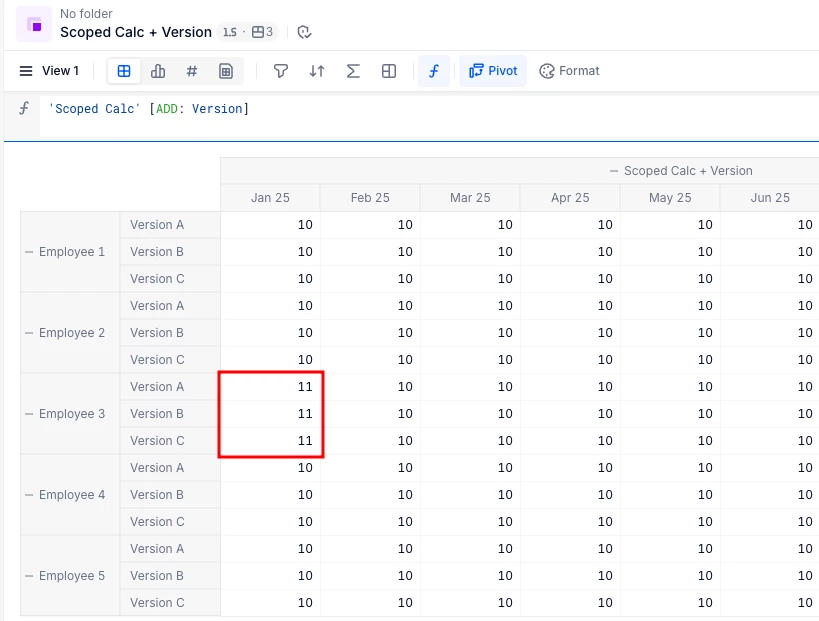Open the sort arrows tool
Screen dimensions: 819x621
coord(317,71)
